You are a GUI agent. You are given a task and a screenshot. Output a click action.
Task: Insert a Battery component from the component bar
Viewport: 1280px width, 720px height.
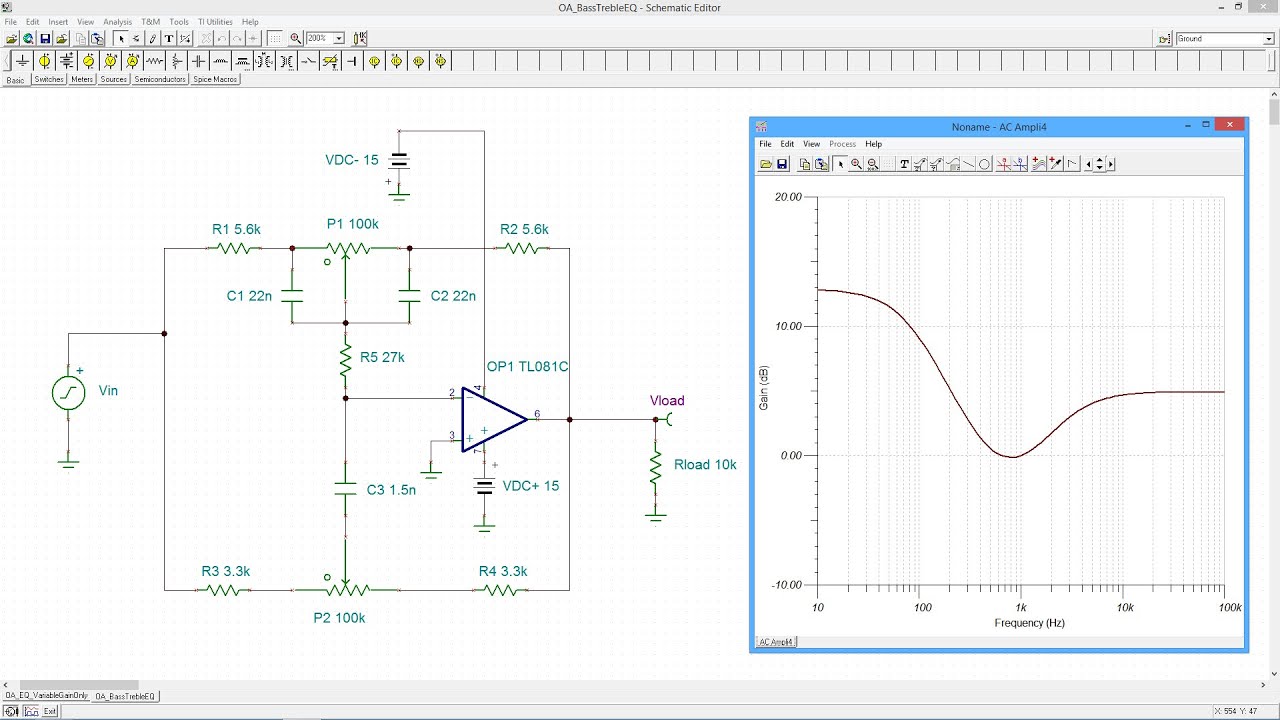(x=66, y=61)
